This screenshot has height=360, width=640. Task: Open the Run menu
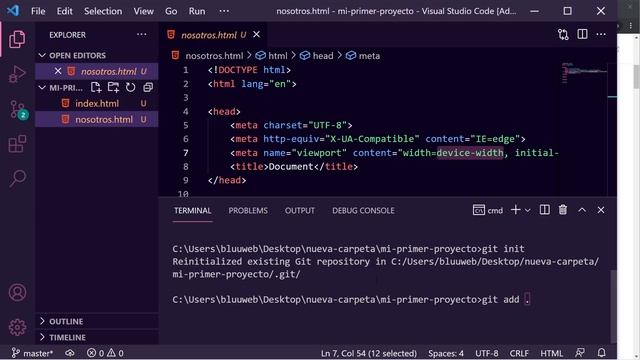197,11
